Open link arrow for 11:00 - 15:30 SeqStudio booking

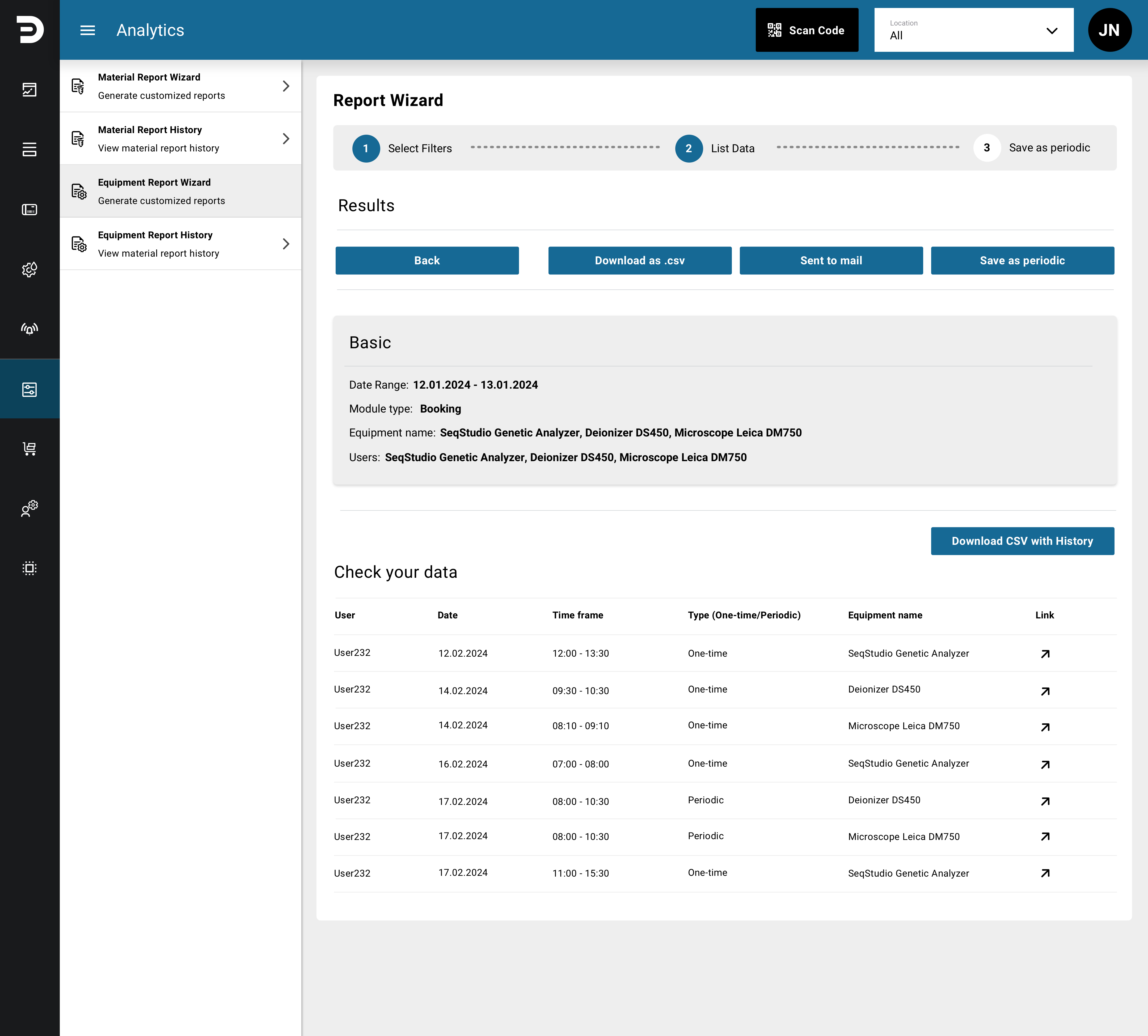coord(1045,873)
